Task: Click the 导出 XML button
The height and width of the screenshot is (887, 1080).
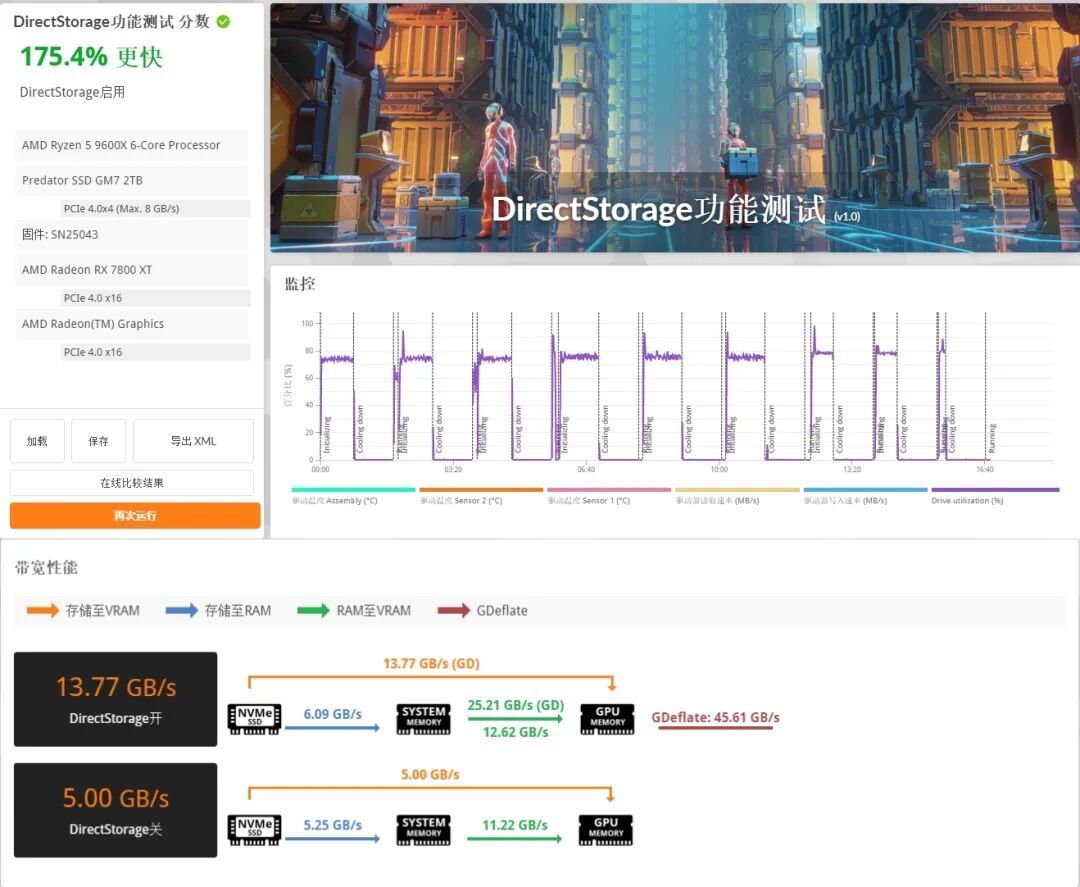Action: tap(194, 441)
